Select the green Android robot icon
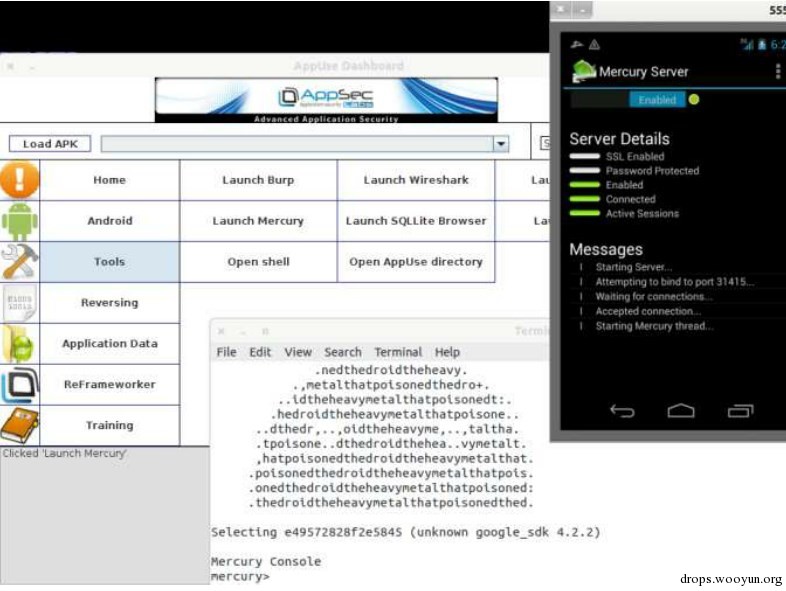This screenshot has height=591, width=786. tap(20, 221)
